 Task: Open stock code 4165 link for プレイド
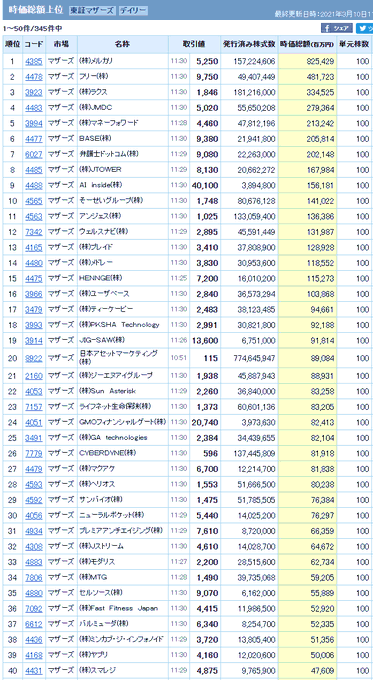tap(33, 248)
